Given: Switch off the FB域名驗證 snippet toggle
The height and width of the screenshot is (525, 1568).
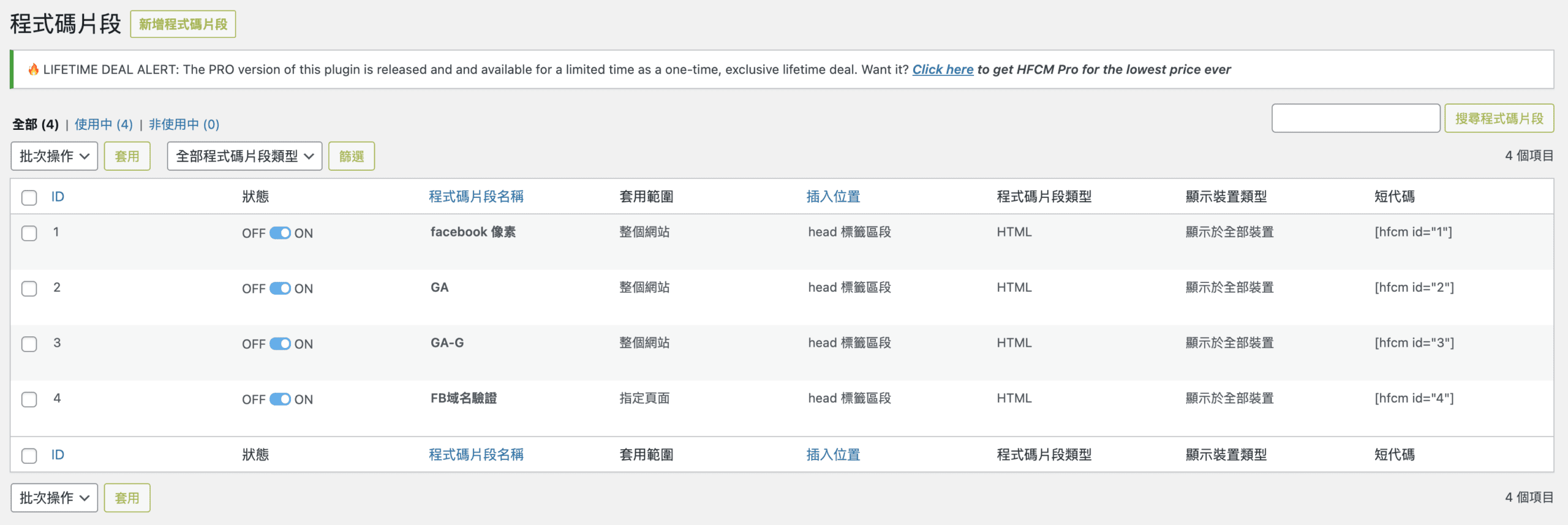Looking at the screenshot, I should pos(280,399).
